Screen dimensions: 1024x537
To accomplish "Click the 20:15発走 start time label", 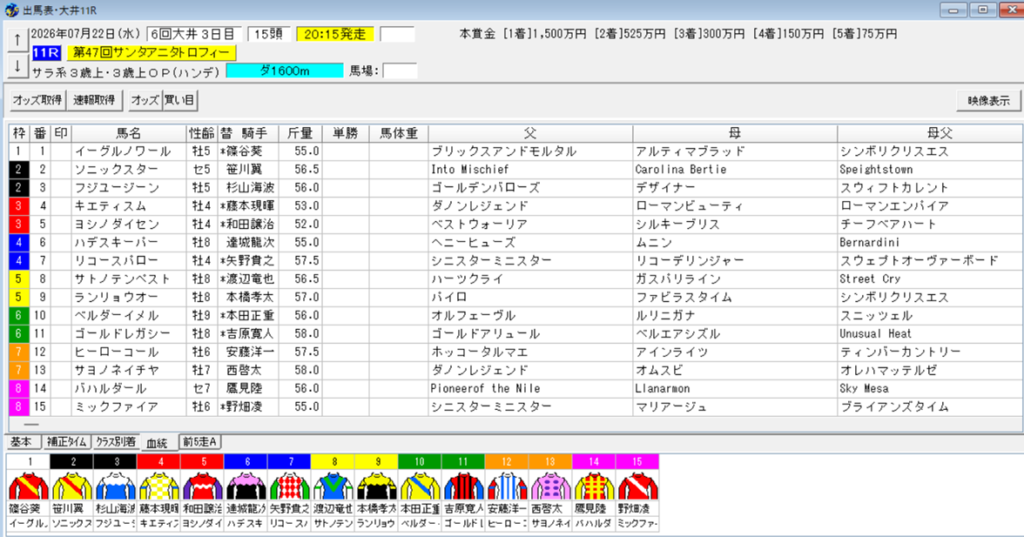I will pyautogui.click(x=335, y=34).
